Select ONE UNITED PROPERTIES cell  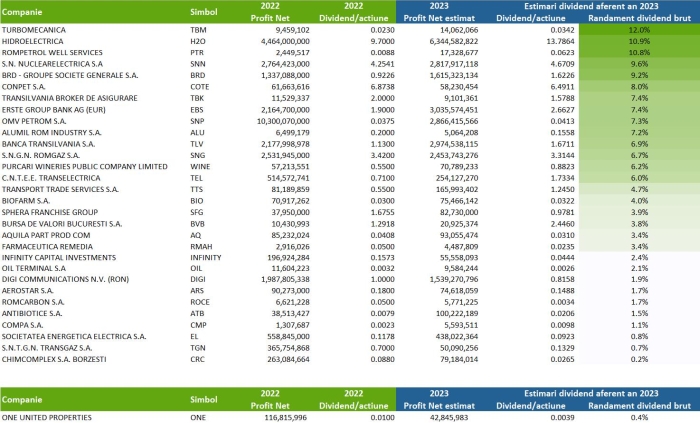[47, 418]
